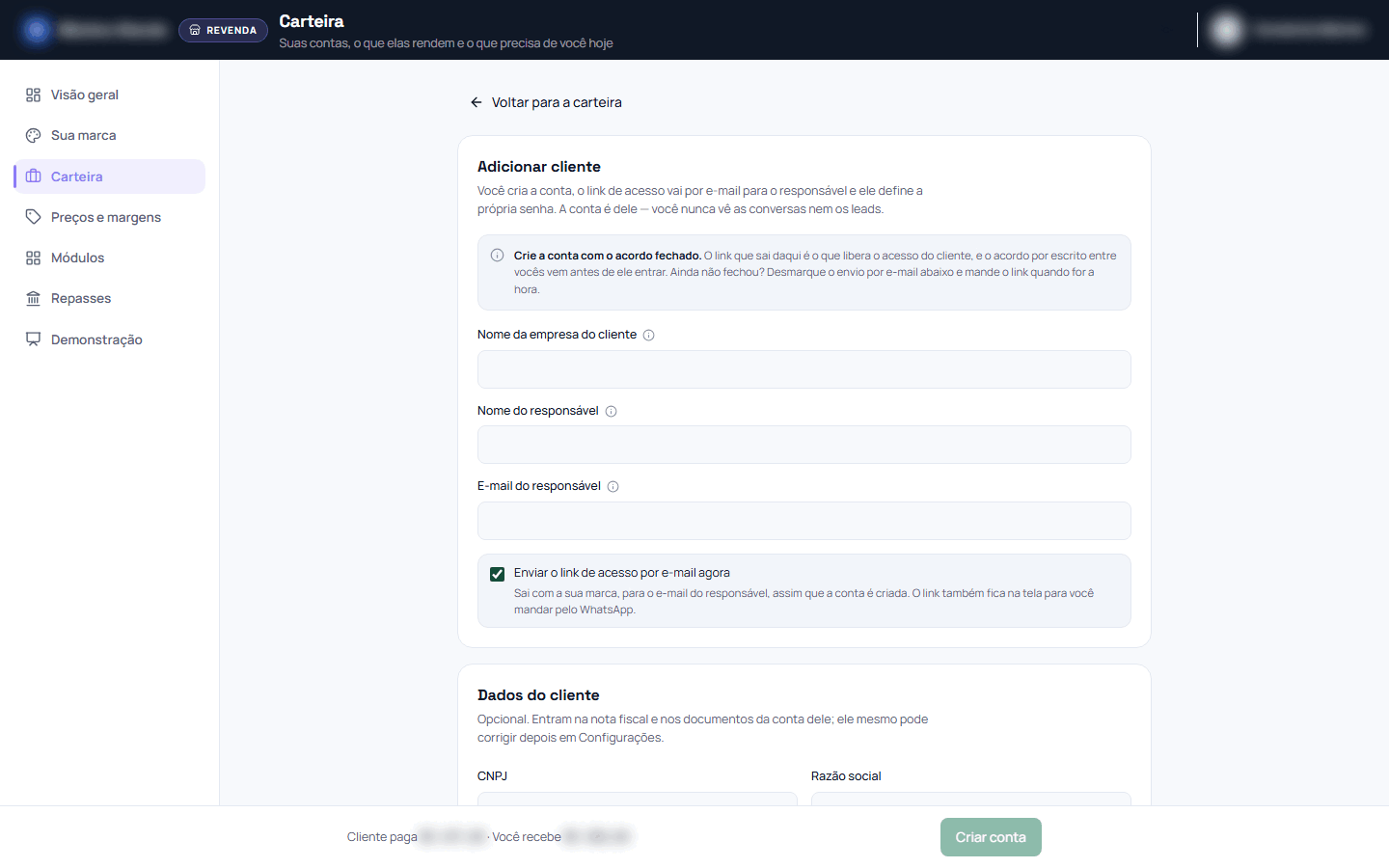Focus the Nome do responsável input field
Viewport: 1389px width, 868px height.
tap(803, 445)
